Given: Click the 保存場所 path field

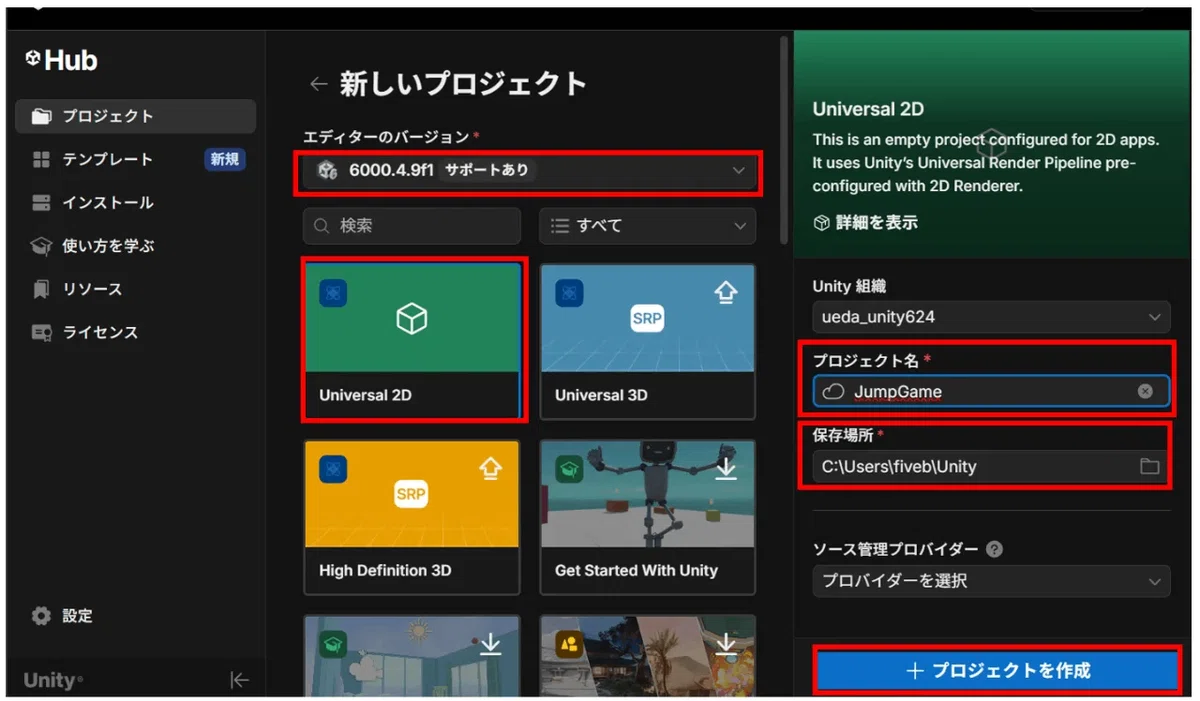Looking at the screenshot, I should (990, 466).
